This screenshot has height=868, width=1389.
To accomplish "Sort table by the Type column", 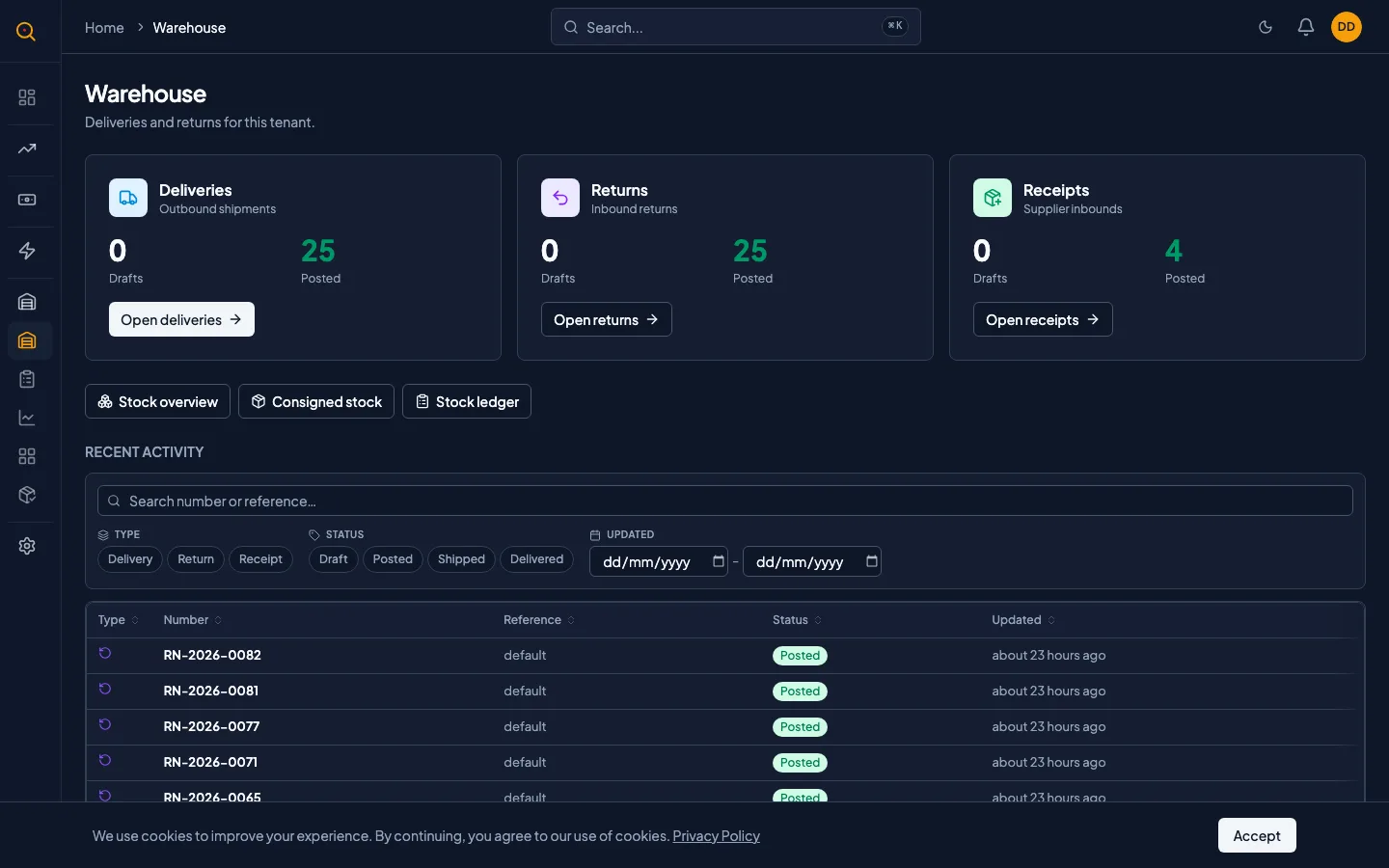I will 119,620.
